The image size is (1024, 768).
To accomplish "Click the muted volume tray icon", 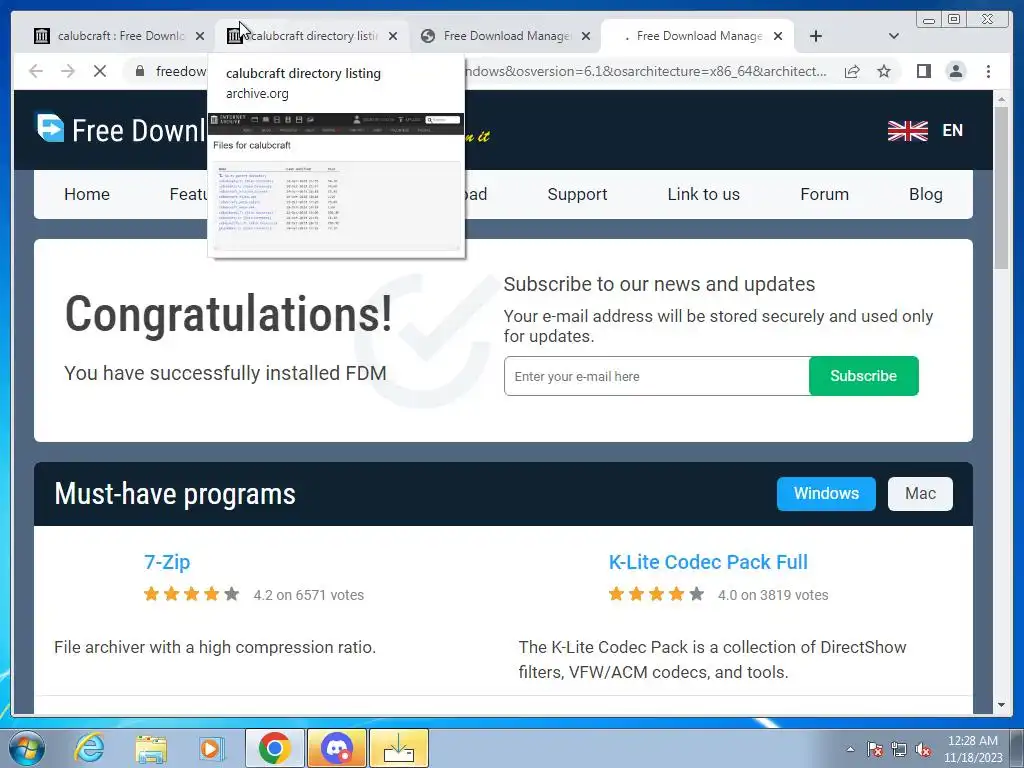I will (923, 749).
